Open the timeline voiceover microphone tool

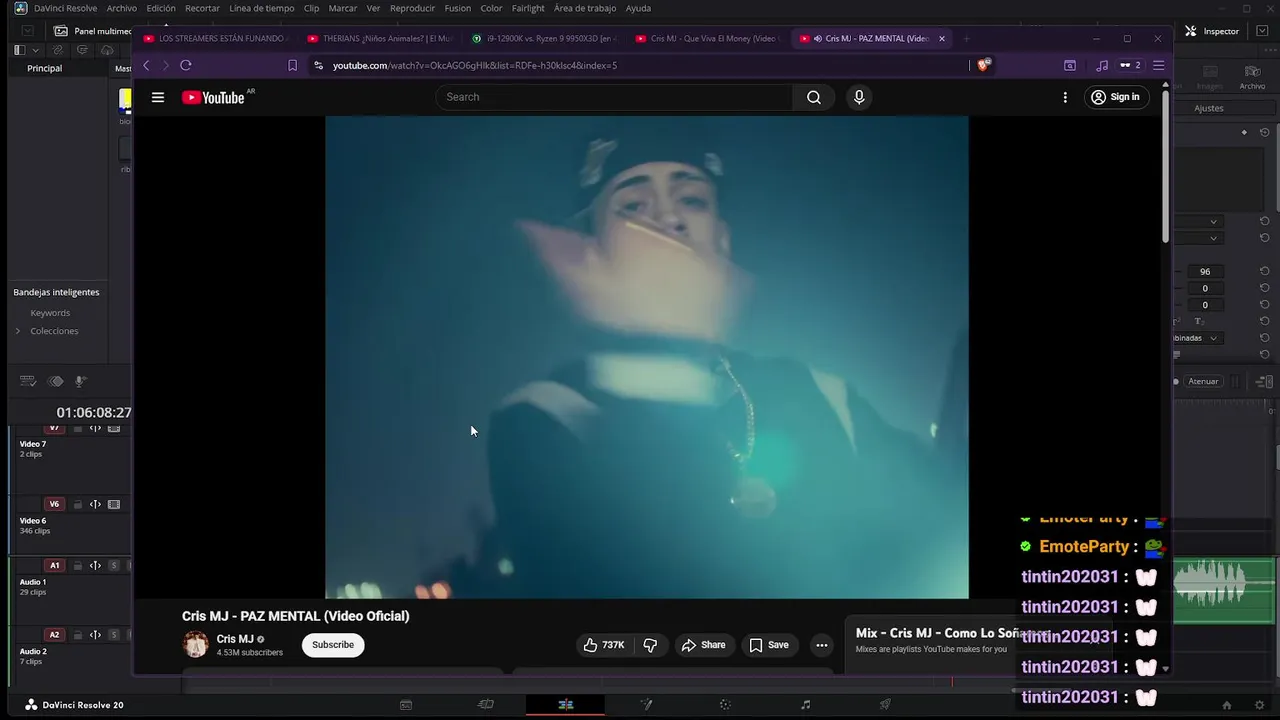pyautogui.click(x=81, y=381)
